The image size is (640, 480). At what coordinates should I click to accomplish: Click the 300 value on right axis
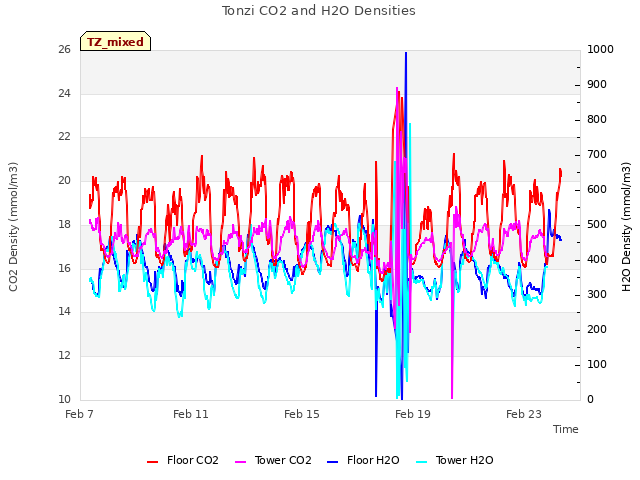coord(597,295)
